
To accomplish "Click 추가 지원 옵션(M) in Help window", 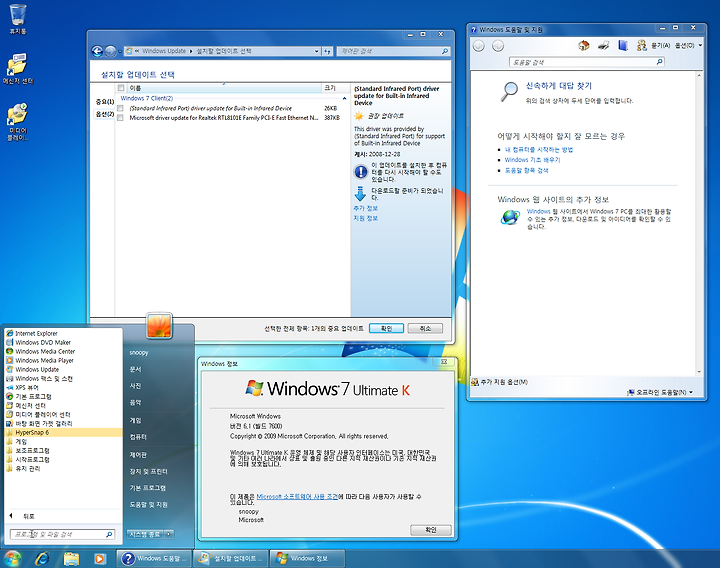I will 500,382.
